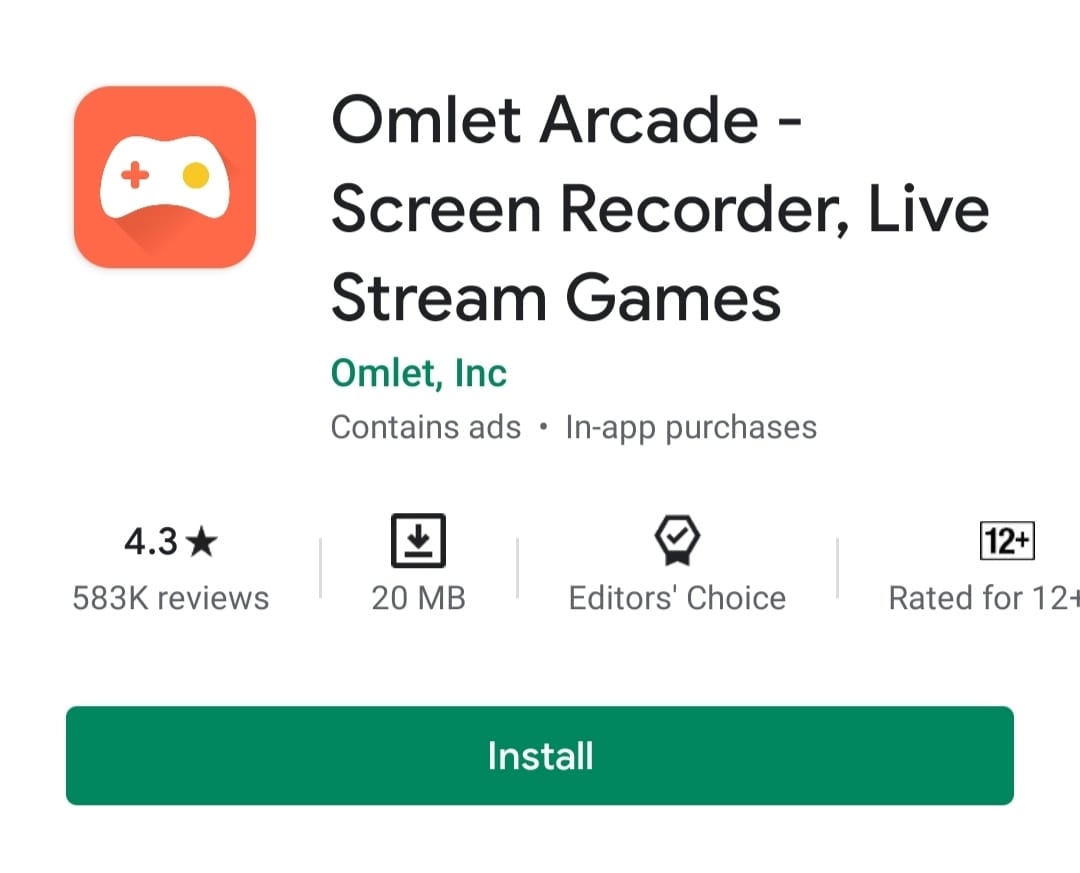Select the Editors' Choice label
The width and height of the screenshot is (1080, 873).
pos(677,598)
